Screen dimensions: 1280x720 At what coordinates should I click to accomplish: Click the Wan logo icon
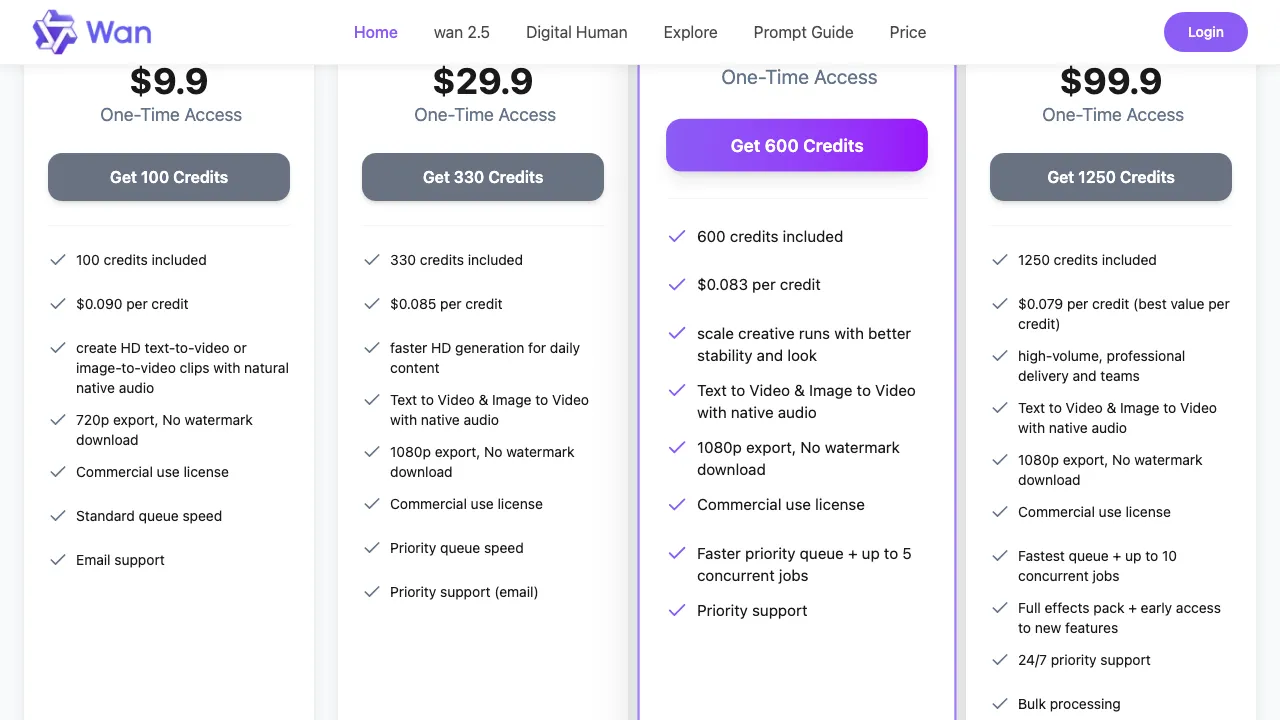55,32
